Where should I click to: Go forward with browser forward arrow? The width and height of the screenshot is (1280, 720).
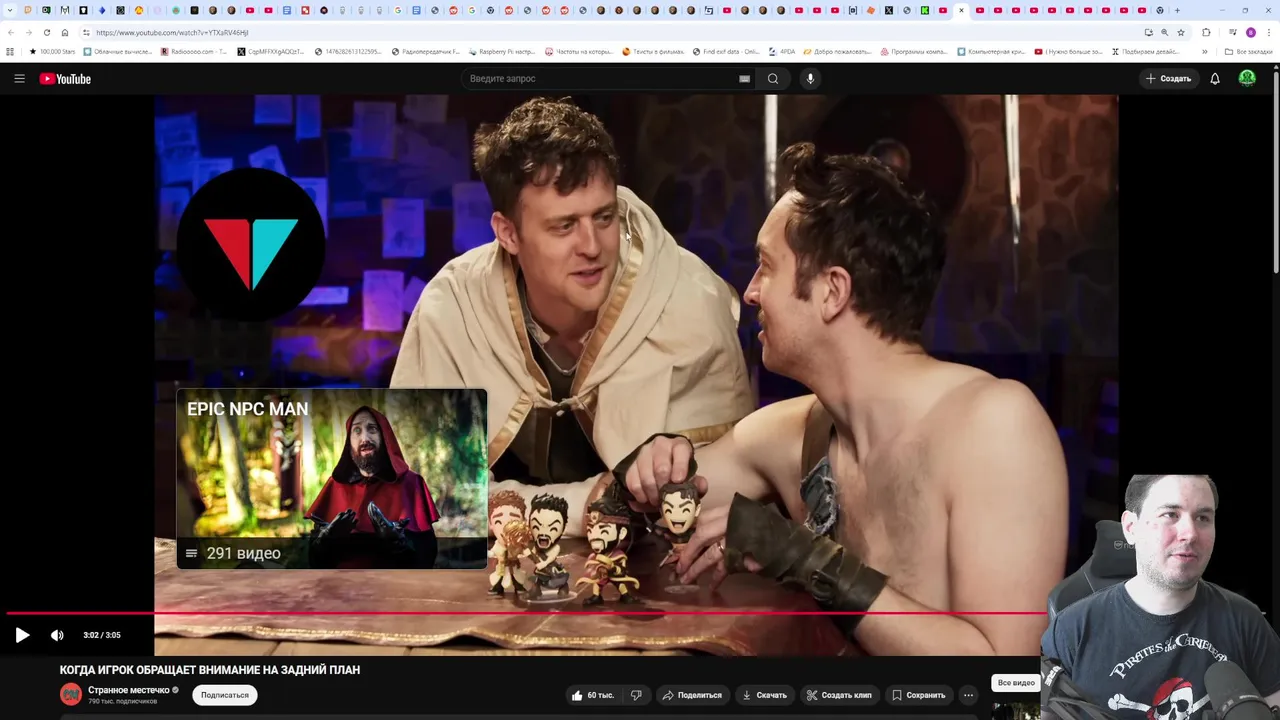pos(28,32)
